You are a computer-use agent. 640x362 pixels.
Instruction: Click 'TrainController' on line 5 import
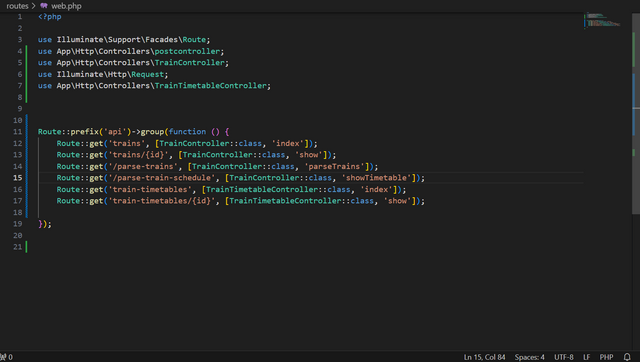(189, 62)
